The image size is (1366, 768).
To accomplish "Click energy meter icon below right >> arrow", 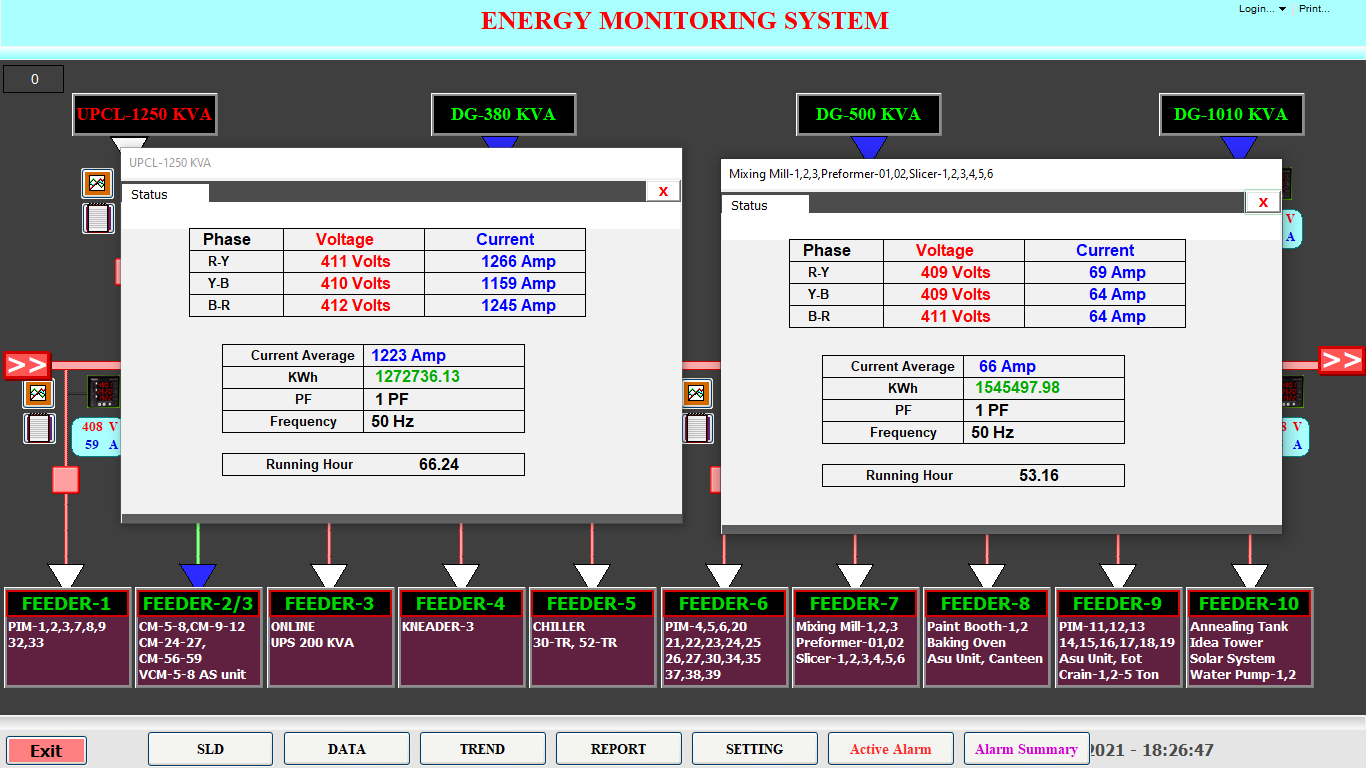I will click(1291, 392).
